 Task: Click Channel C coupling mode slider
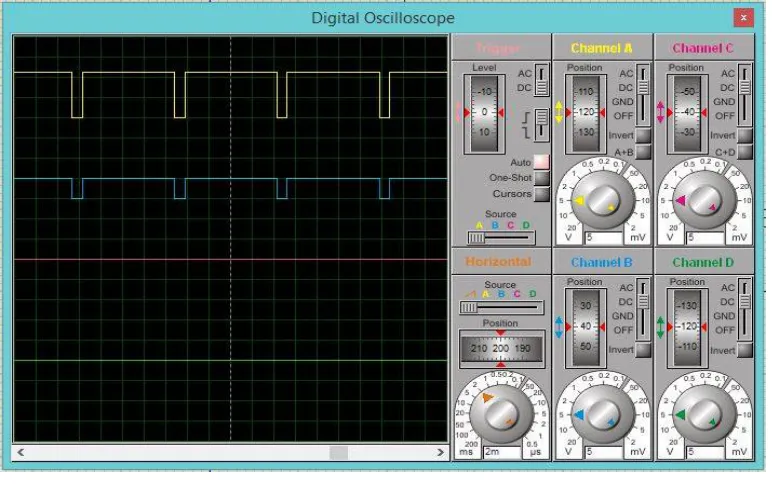pos(745,94)
